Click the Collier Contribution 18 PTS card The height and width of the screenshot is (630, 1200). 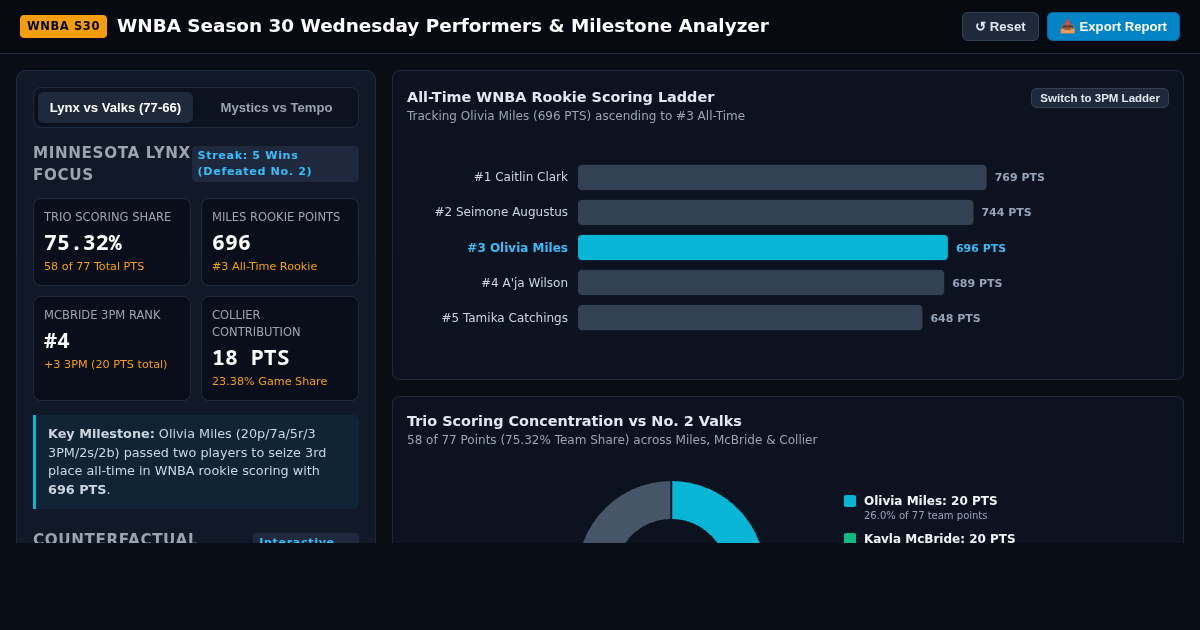pos(280,348)
